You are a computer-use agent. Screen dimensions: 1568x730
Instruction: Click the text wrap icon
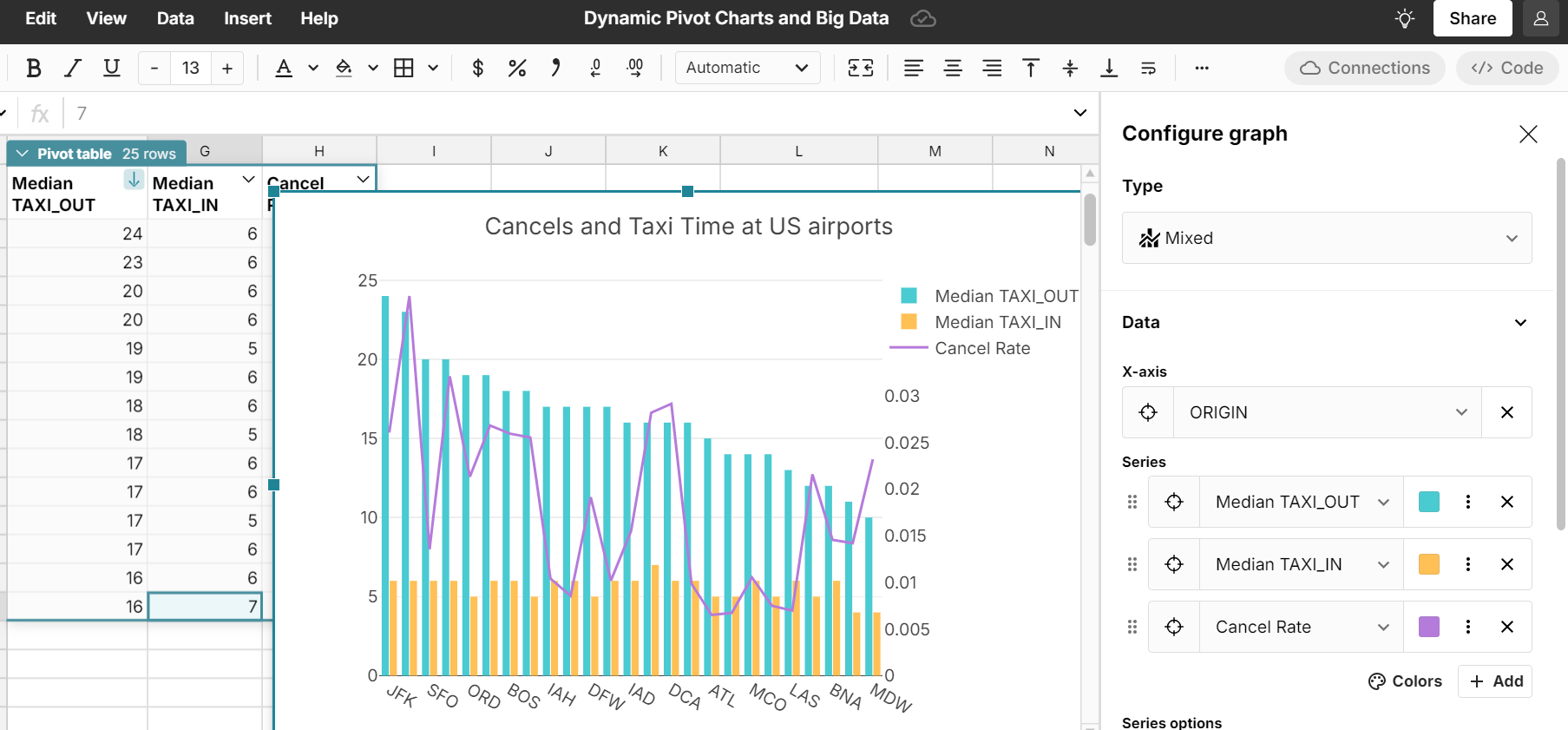tap(1148, 68)
